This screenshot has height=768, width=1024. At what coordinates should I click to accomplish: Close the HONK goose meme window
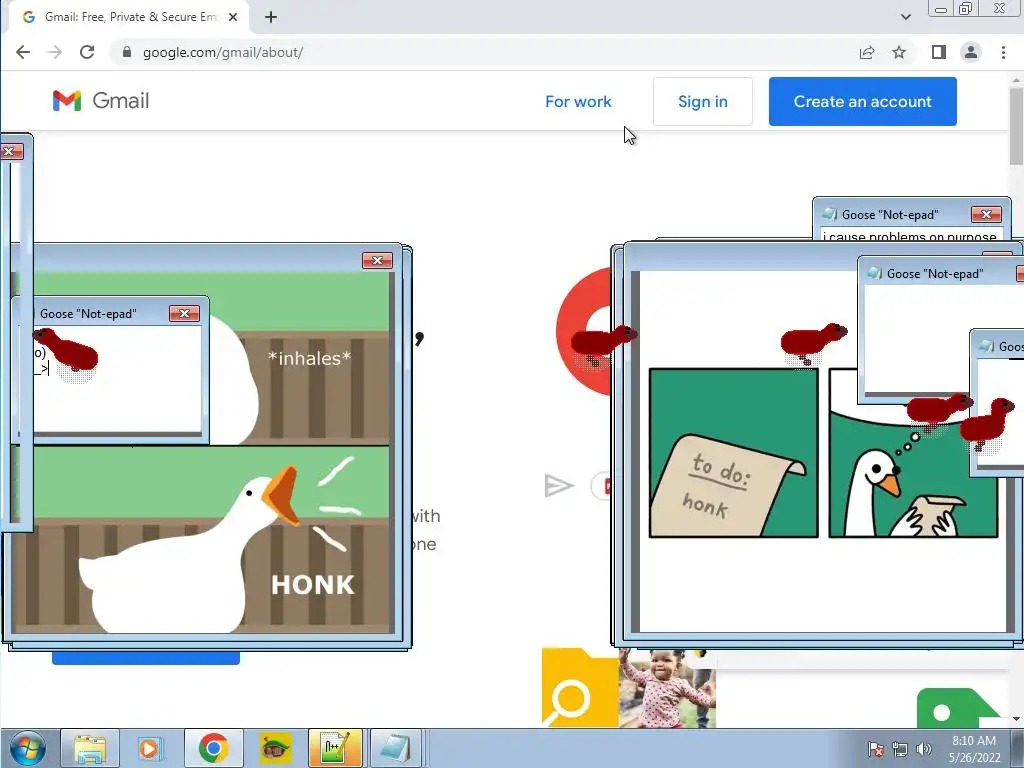377,261
